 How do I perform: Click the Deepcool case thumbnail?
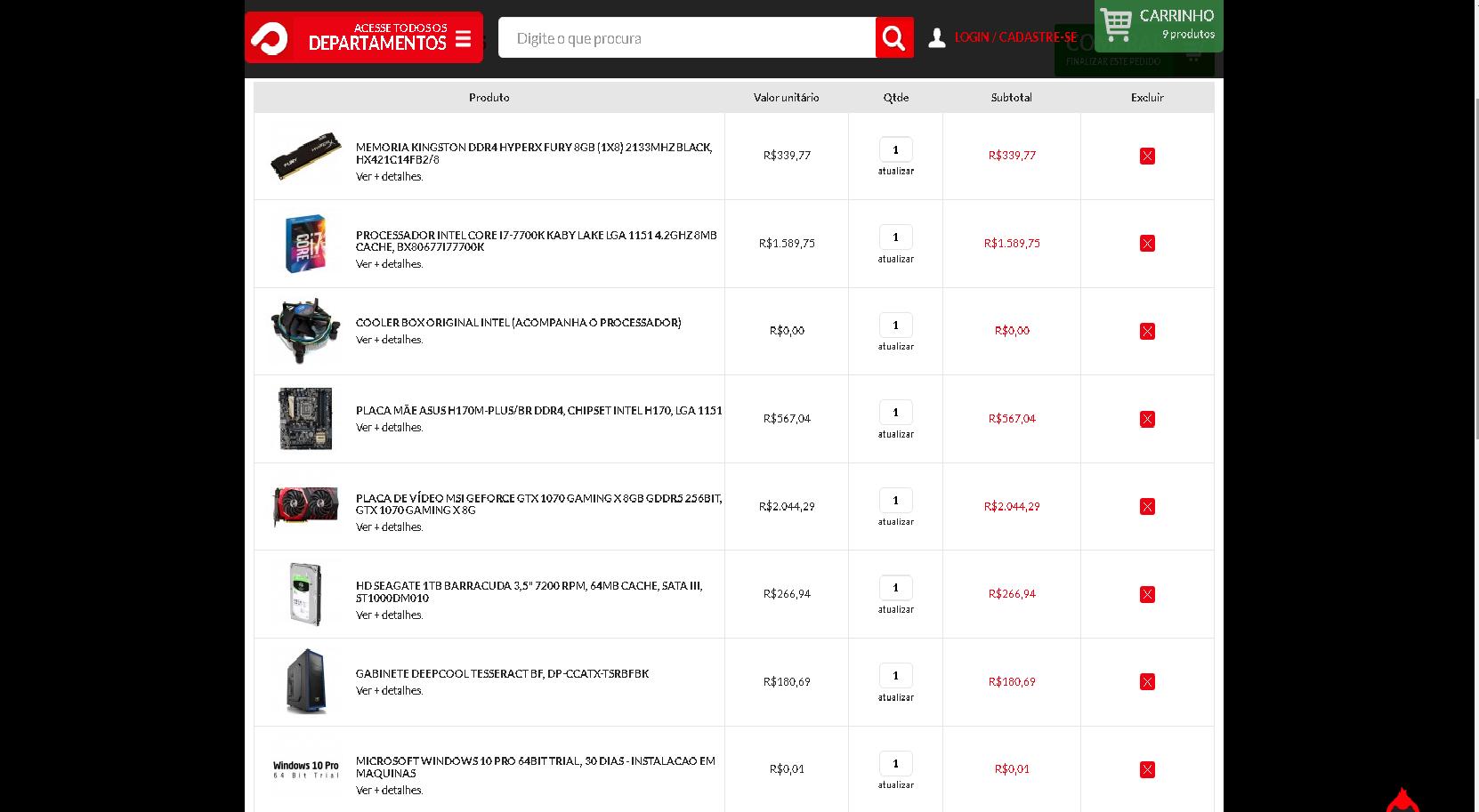[x=305, y=681]
